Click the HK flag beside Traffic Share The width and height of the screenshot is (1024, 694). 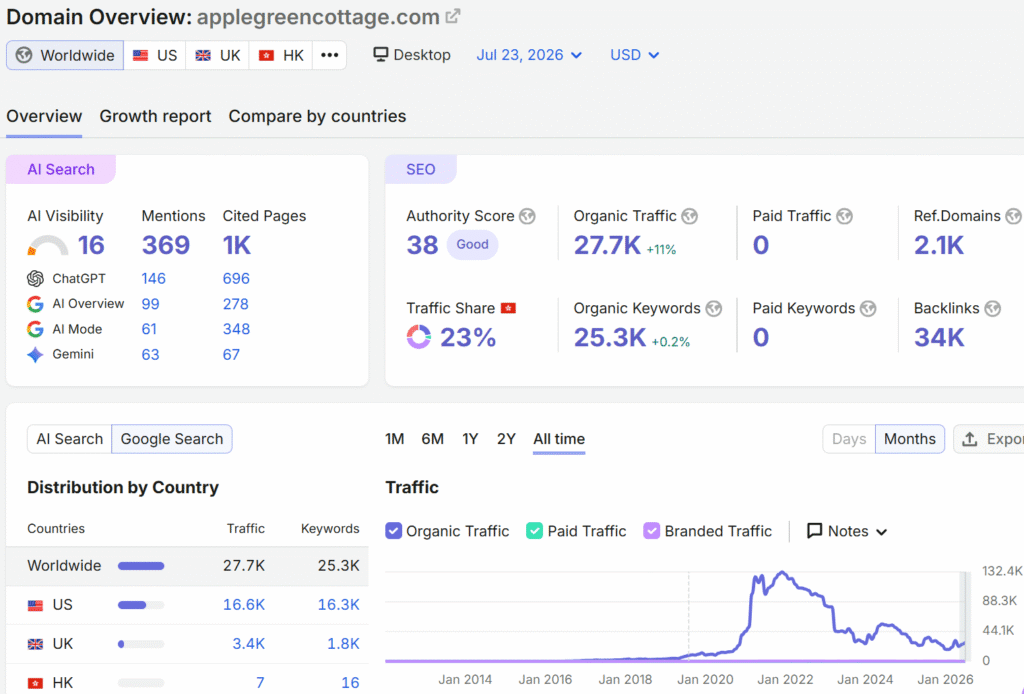pyautogui.click(x=508, y=308)
